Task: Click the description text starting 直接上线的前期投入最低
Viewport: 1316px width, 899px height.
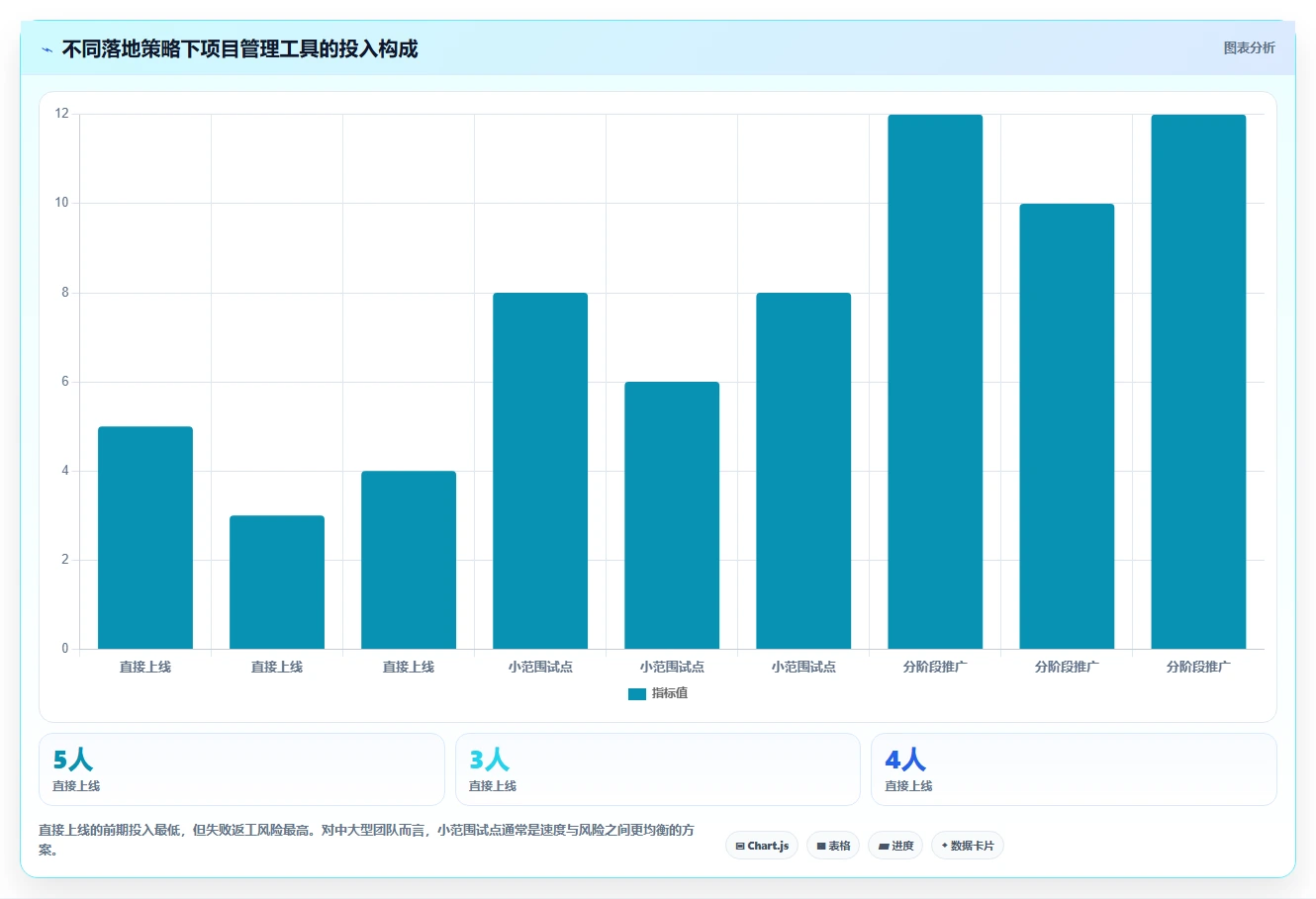Action: (x=366, y=840)
